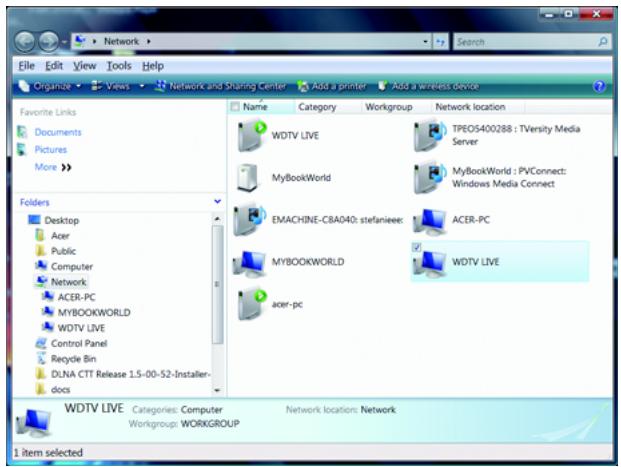Open Pictures favorite link

coord(51,150)
